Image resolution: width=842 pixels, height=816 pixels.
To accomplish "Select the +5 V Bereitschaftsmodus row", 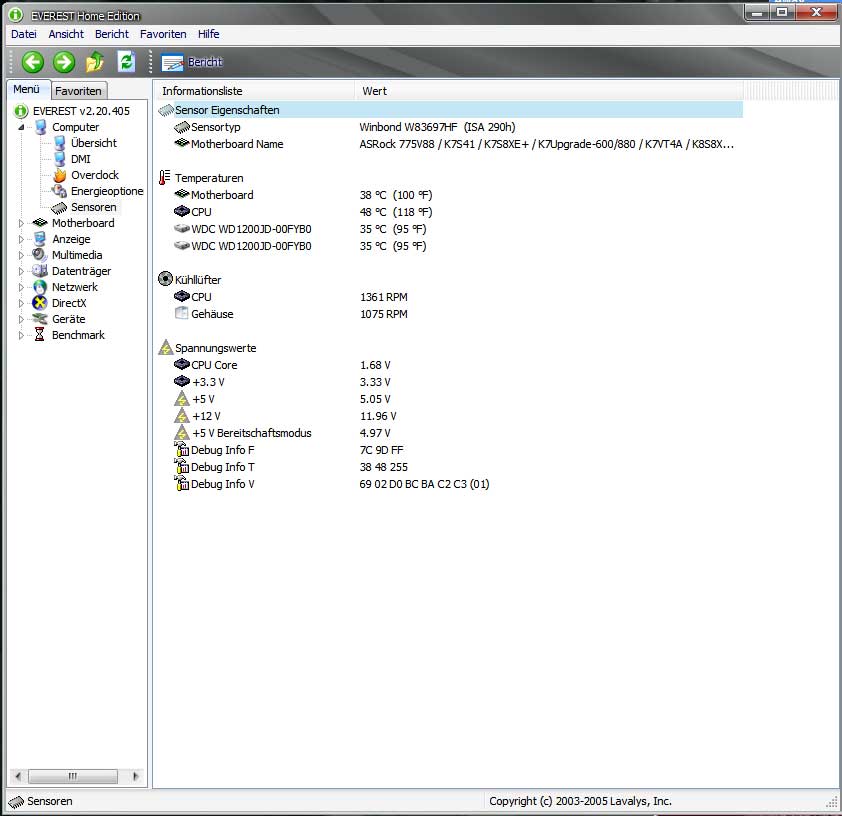I will (x=450, y=433).
